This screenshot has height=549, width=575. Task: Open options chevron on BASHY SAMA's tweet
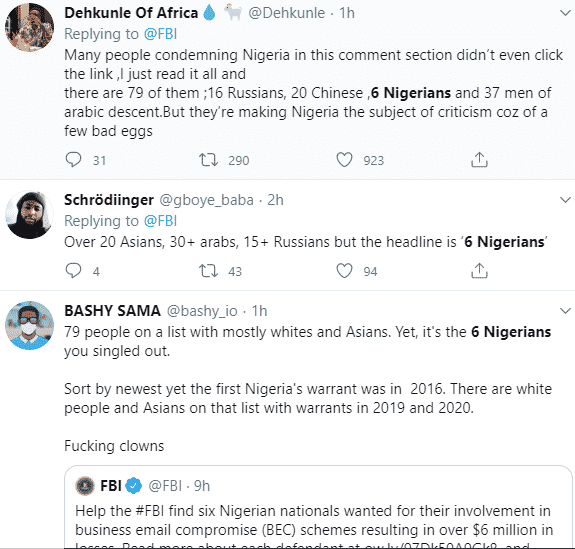[565, 311]
